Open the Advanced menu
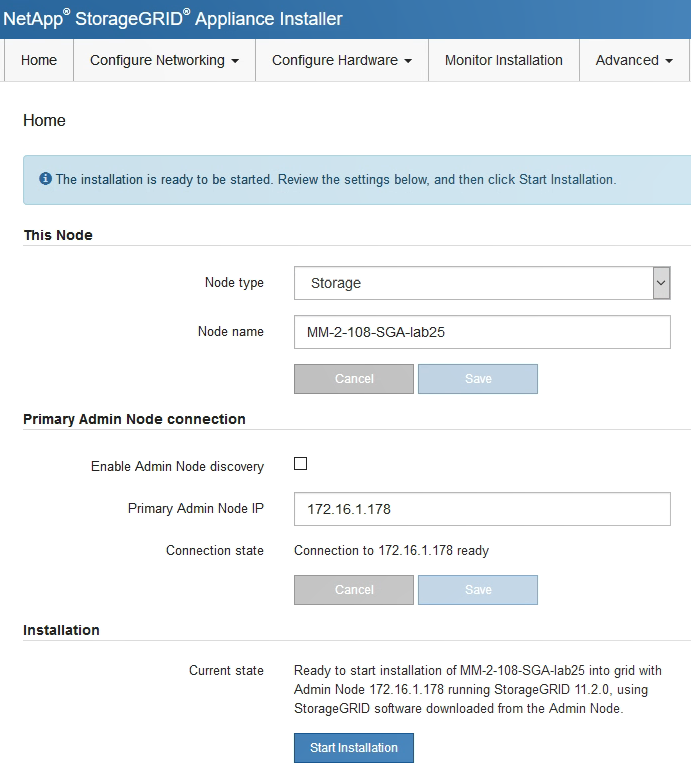 (x=633, y=60)
